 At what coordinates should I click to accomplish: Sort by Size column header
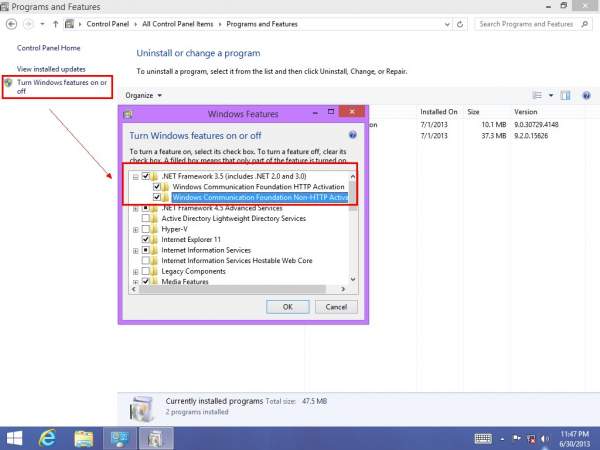pos(473,112)
